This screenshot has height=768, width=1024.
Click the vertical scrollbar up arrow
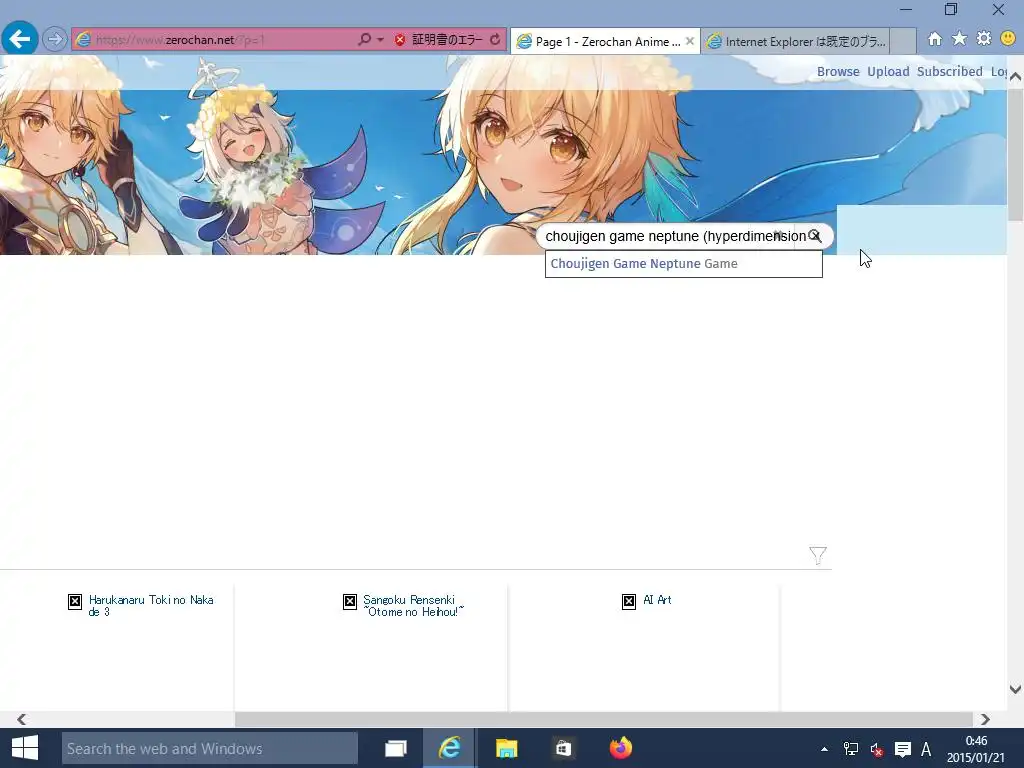click(1015, 77)
